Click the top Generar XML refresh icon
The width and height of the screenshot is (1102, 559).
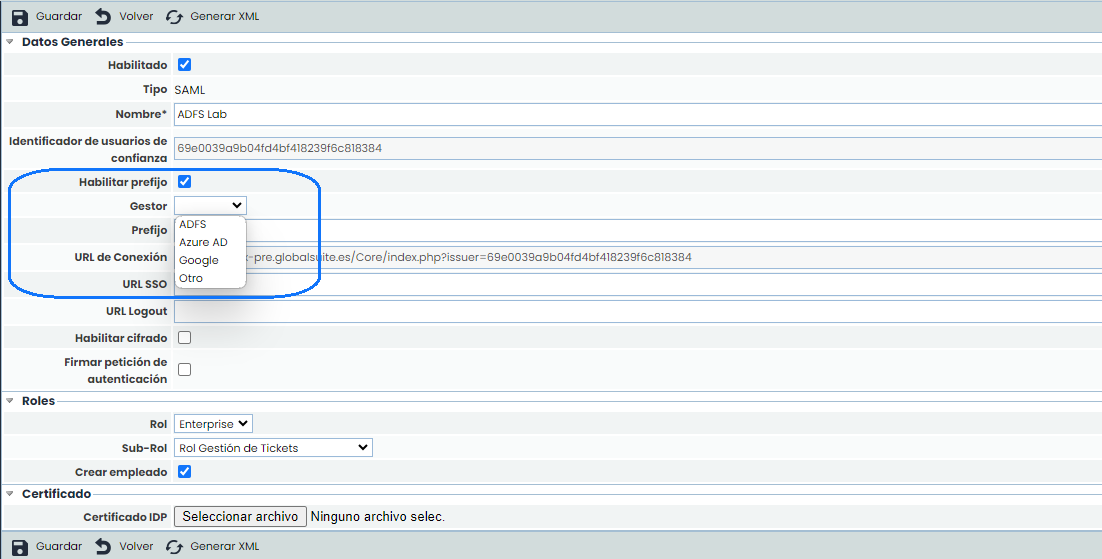click(174, 17)
